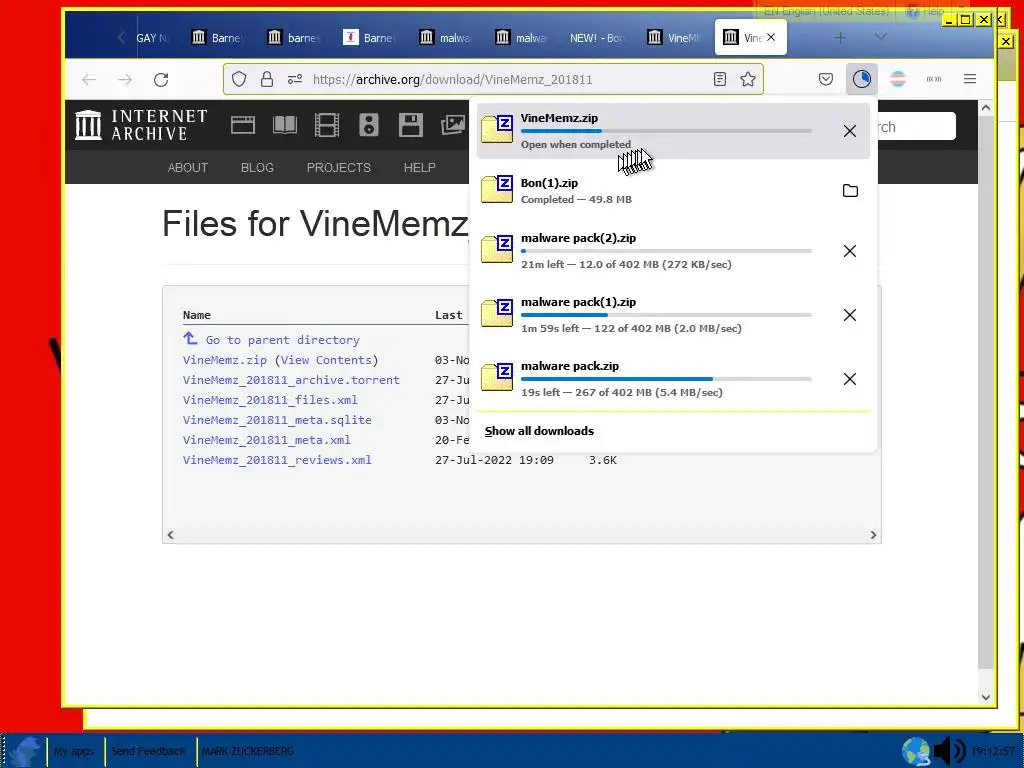
Task: Switch to NEW! - Bon tab
Action: click(598, 38)
